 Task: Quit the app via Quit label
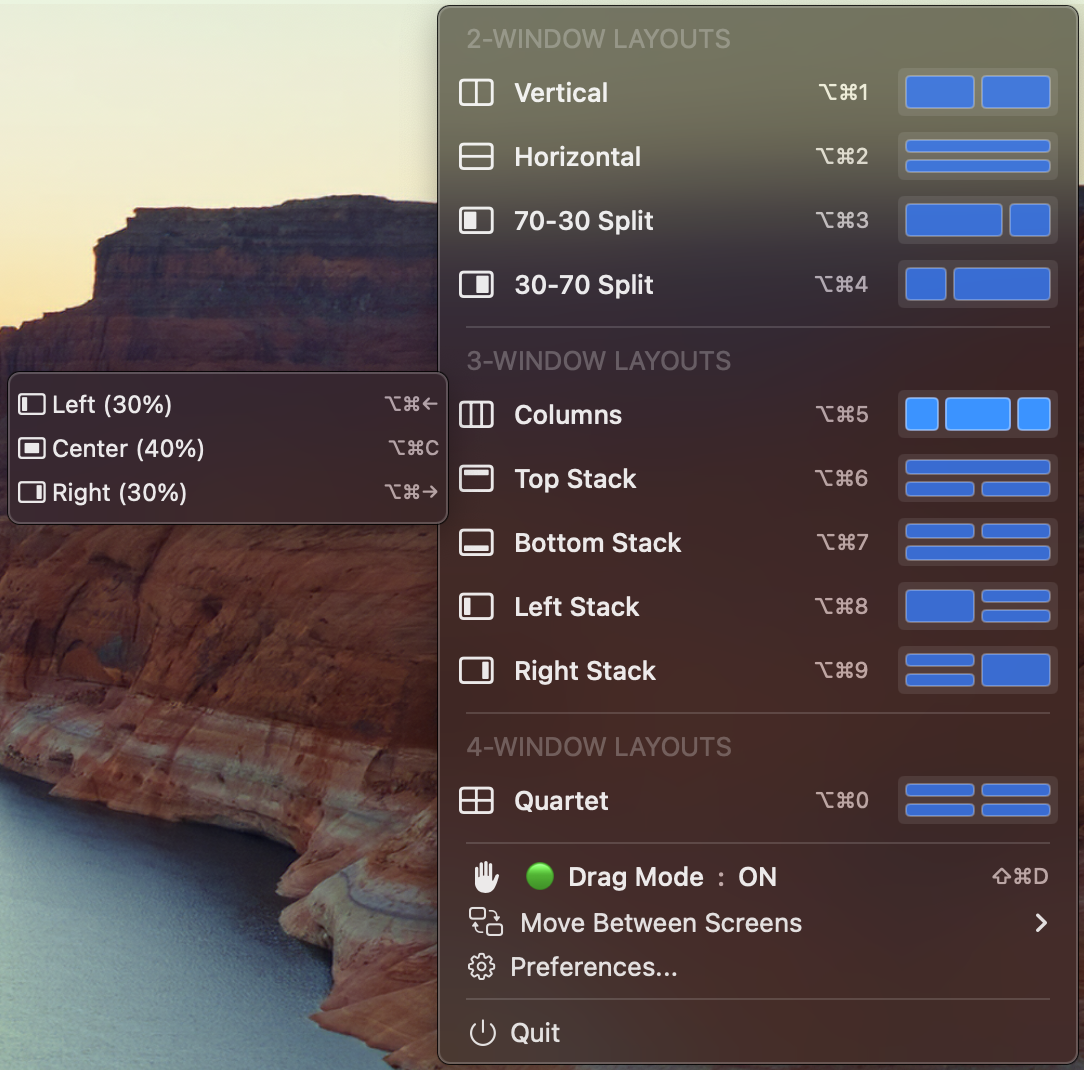pyautogui.click(x=535, y=1033)
